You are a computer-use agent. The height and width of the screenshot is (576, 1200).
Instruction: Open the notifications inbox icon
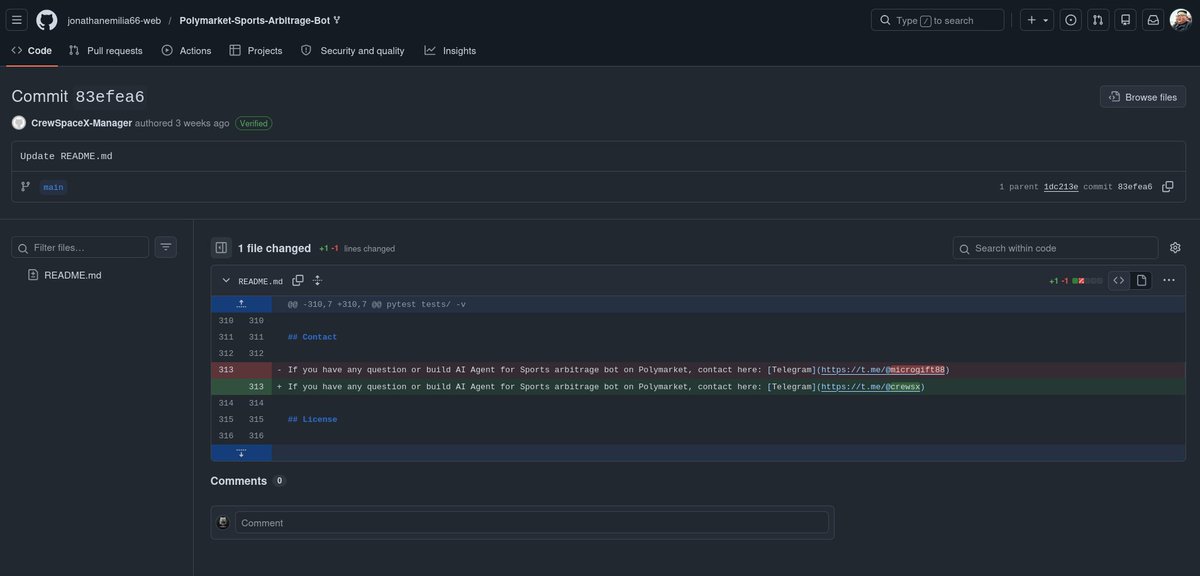(1153, 20)
